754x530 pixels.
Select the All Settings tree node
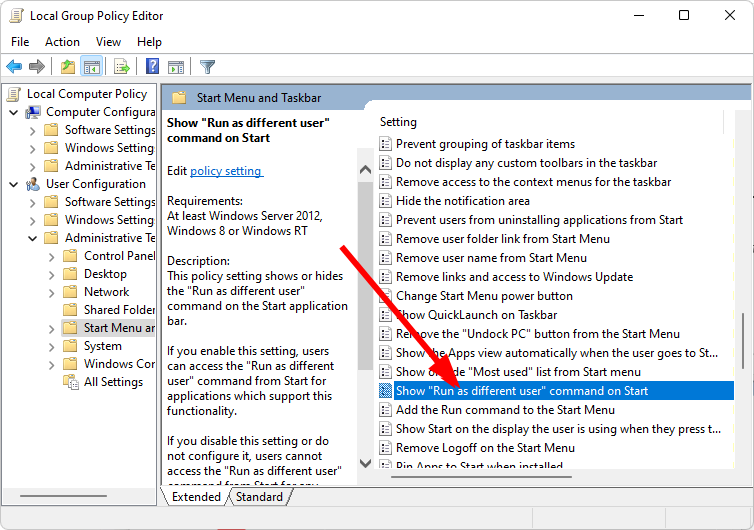[113, 382]
